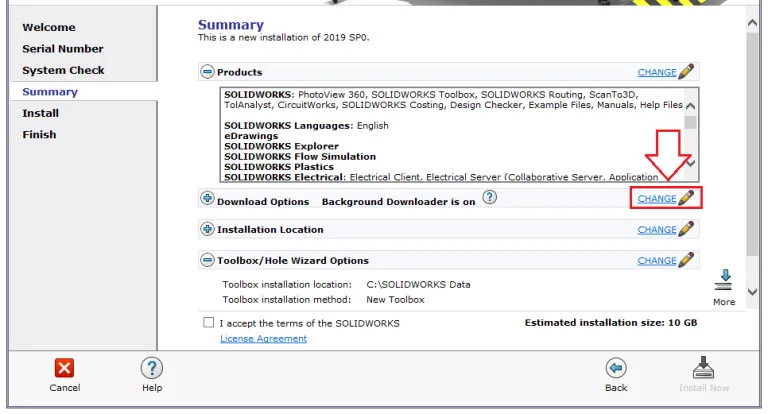Click the Install Now download icon
Image resolution: width=768 pixels, height=414 pixels.
[703, 367]
